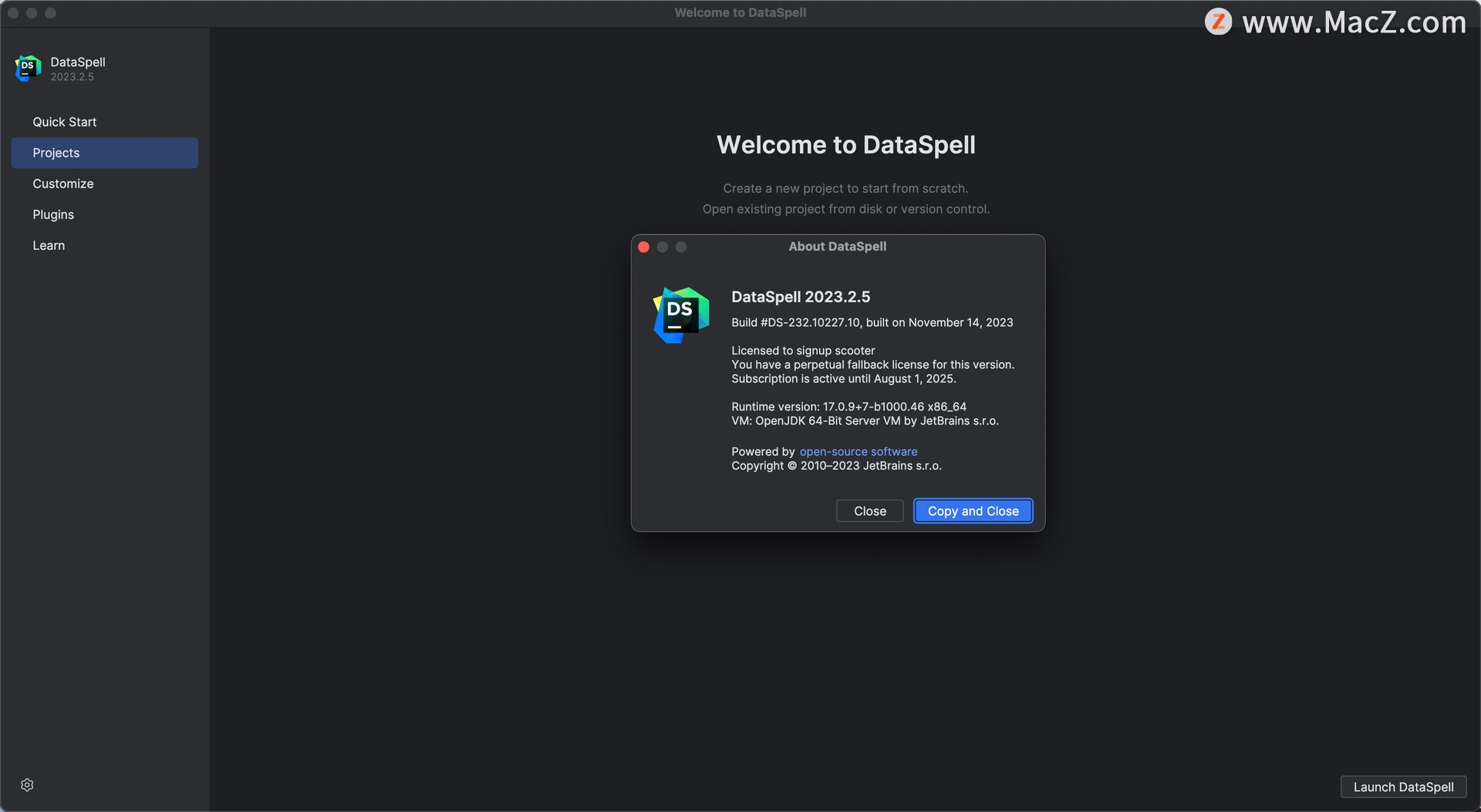Select the Projects tab
The height and width of the screenshot is (812, 1481).
point(104,153)
